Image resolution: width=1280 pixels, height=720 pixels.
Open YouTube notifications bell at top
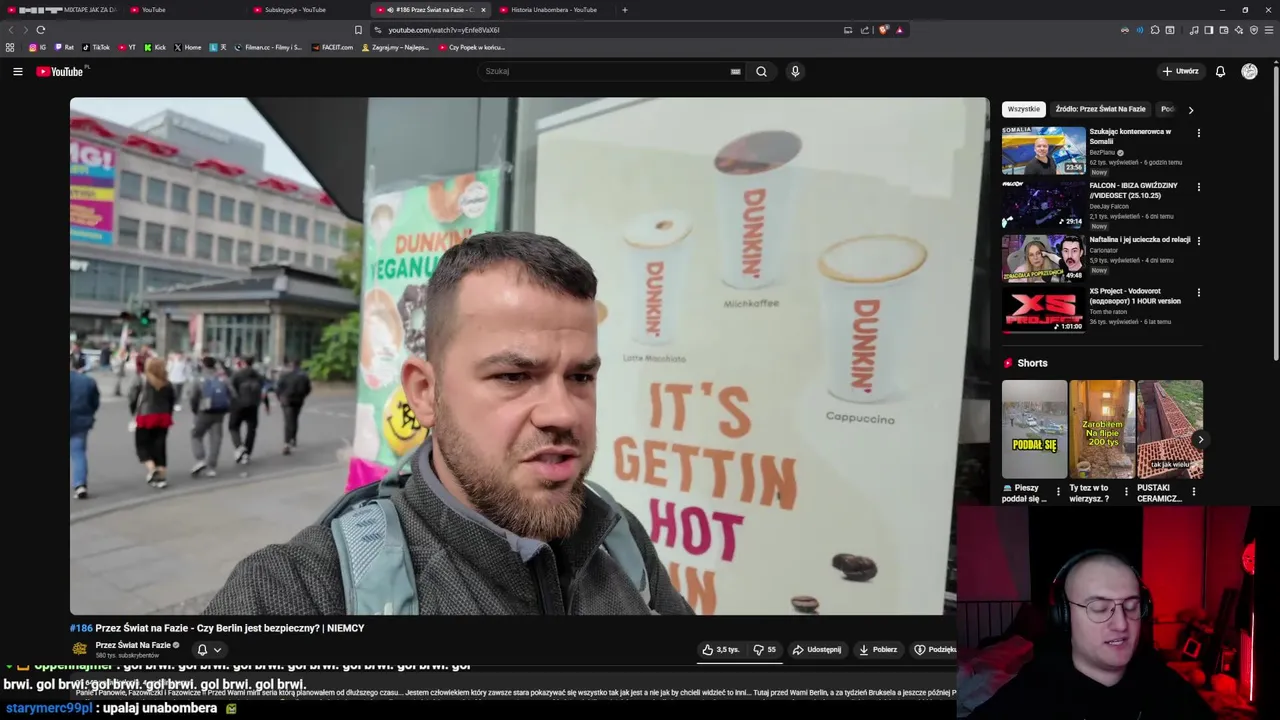[1220, 71]
